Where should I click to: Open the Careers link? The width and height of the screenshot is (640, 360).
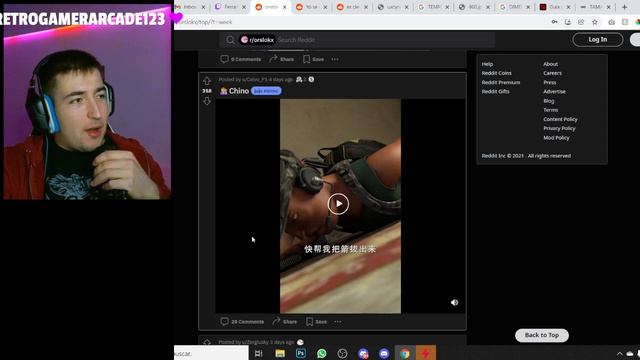click(553, 73)
